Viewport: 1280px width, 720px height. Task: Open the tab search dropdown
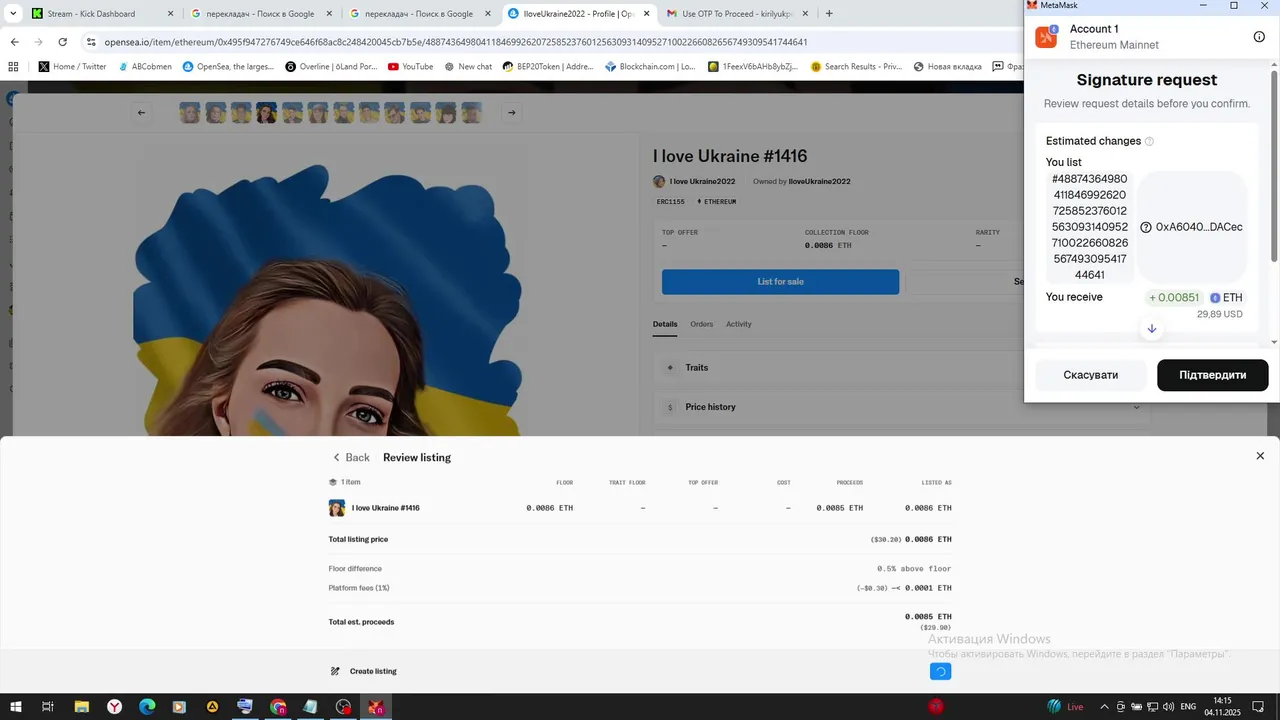[x=13, y=14]
